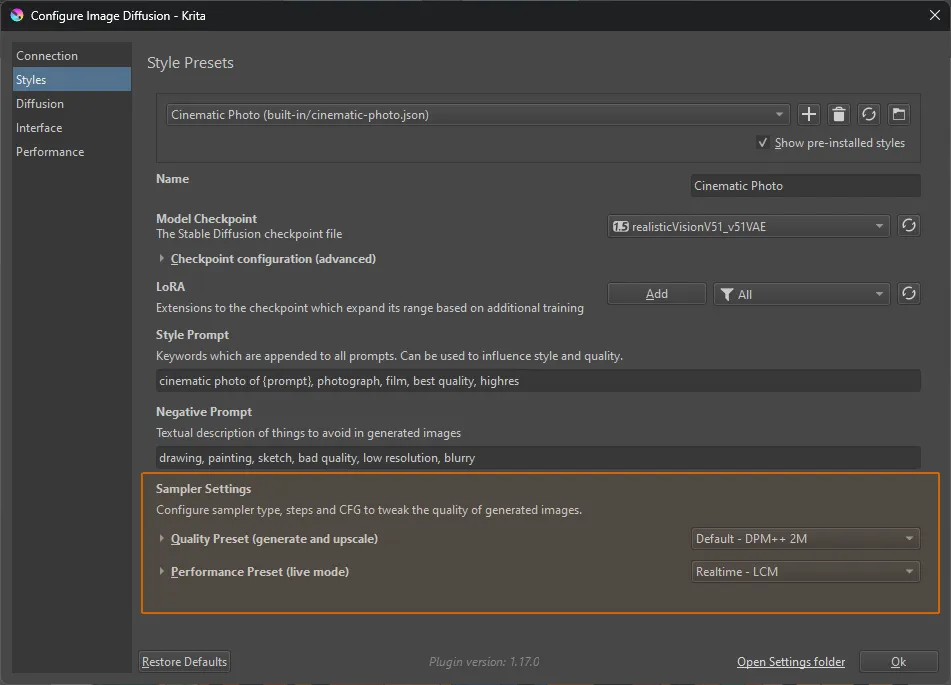Click the Add button under LoRA
This screenshot has width=951, height=685.
tap(656, 293)
